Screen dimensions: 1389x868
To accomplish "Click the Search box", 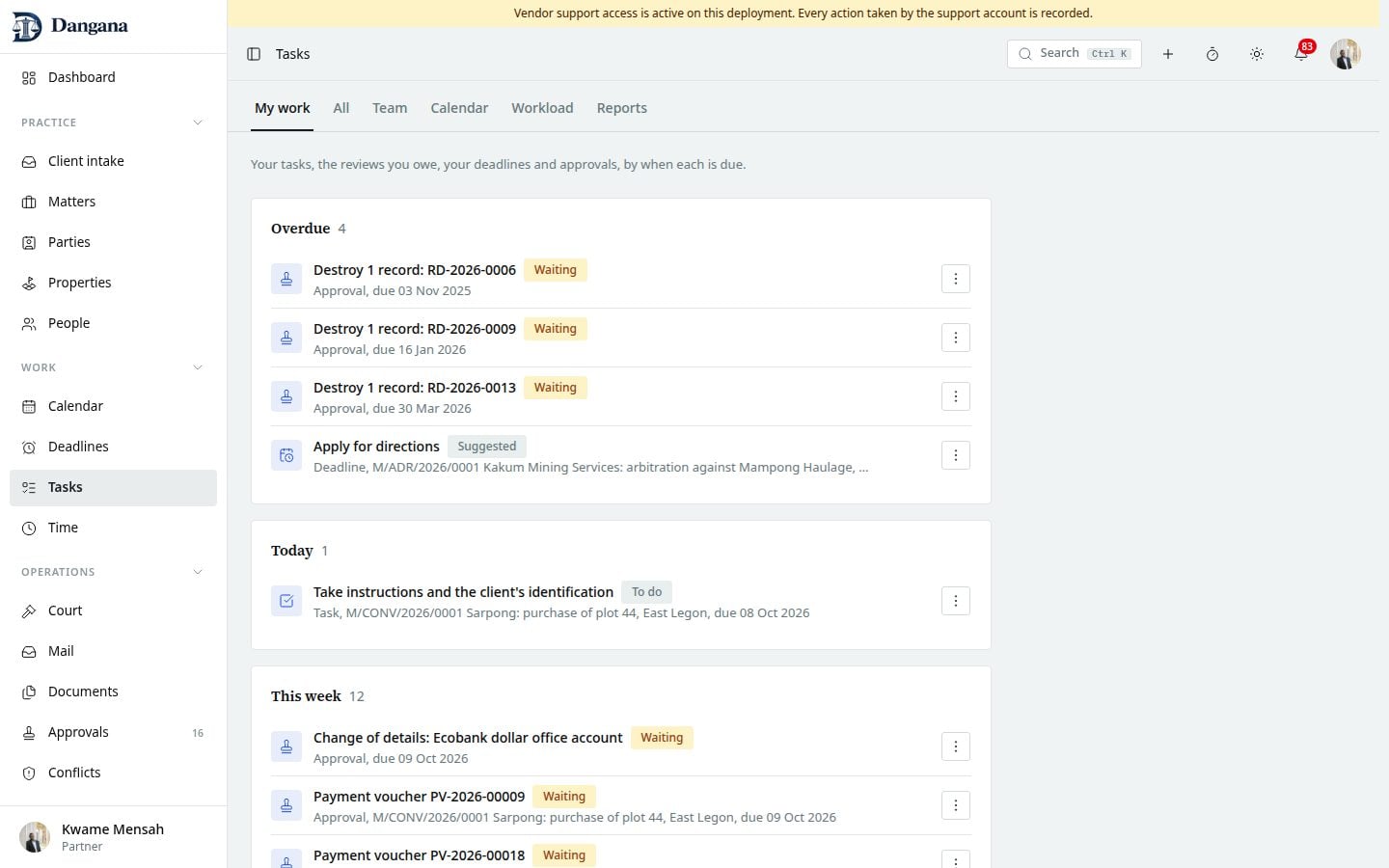I will 1075,54.
